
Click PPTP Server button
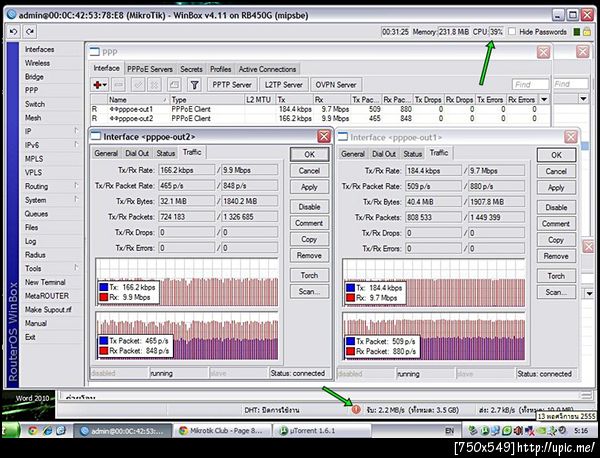pyautogui.click(x=232, y=85)
